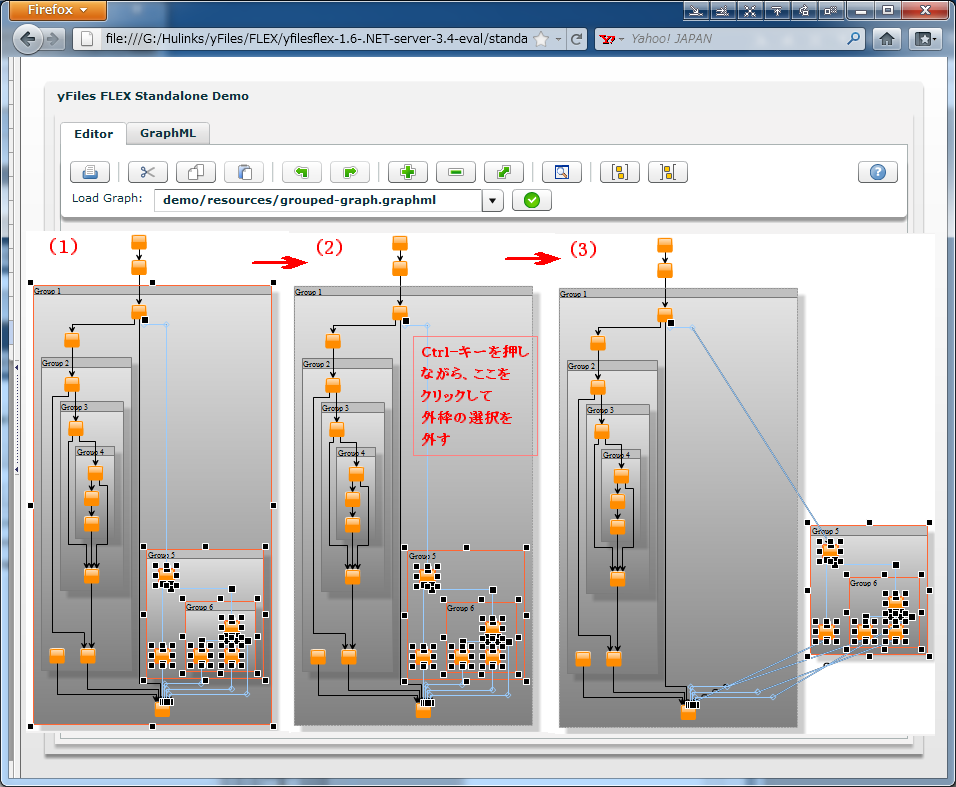Expand the Load Graph dropdown list
The width and height of the screenshot is (956, 787).
point(492,201)
